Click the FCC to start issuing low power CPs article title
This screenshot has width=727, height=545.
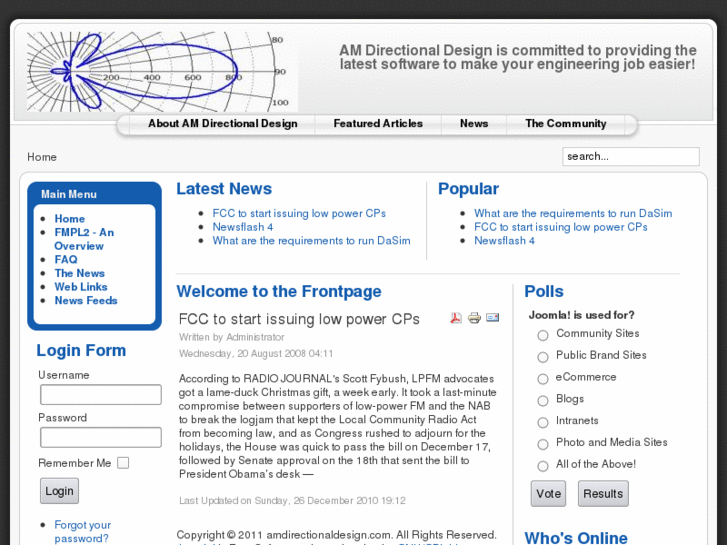pyautogui.click(x=299, y=319)
